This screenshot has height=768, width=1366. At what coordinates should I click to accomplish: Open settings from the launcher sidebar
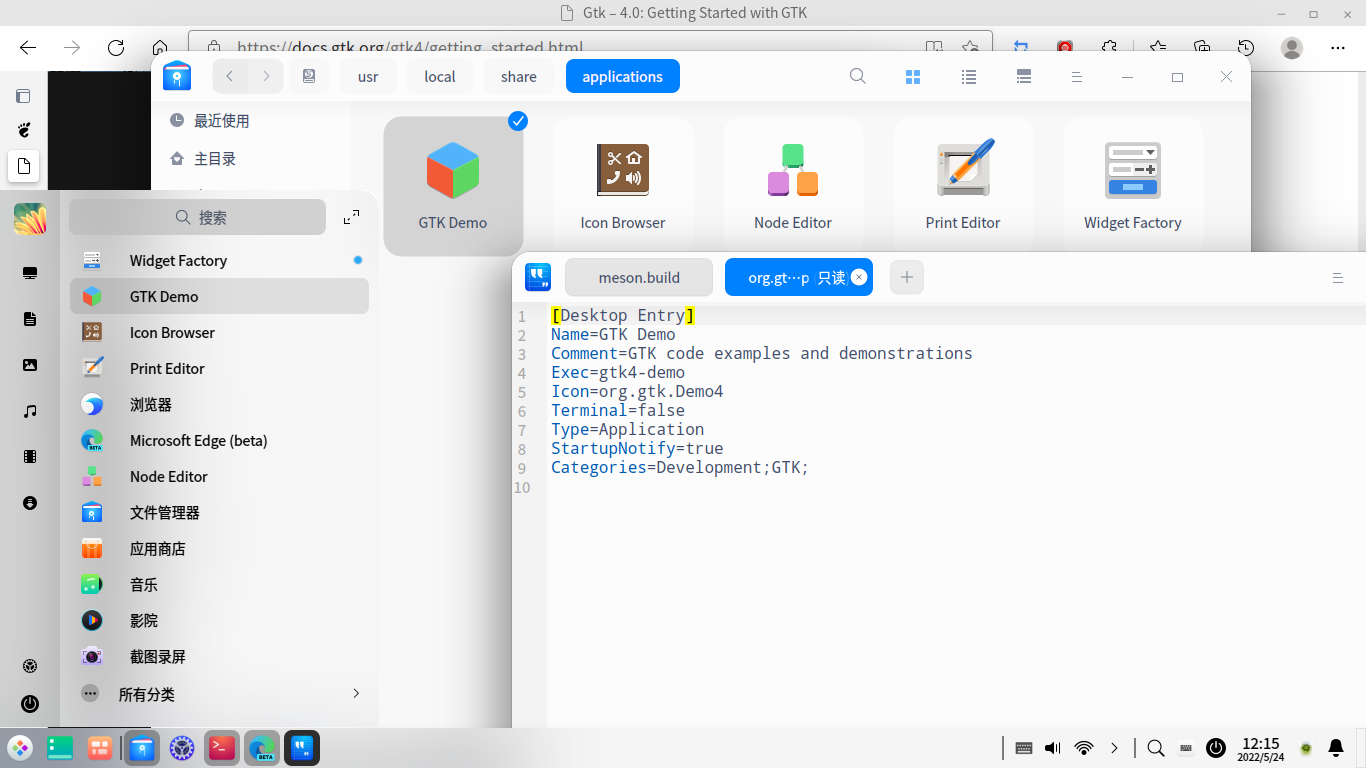pos(30,666)
